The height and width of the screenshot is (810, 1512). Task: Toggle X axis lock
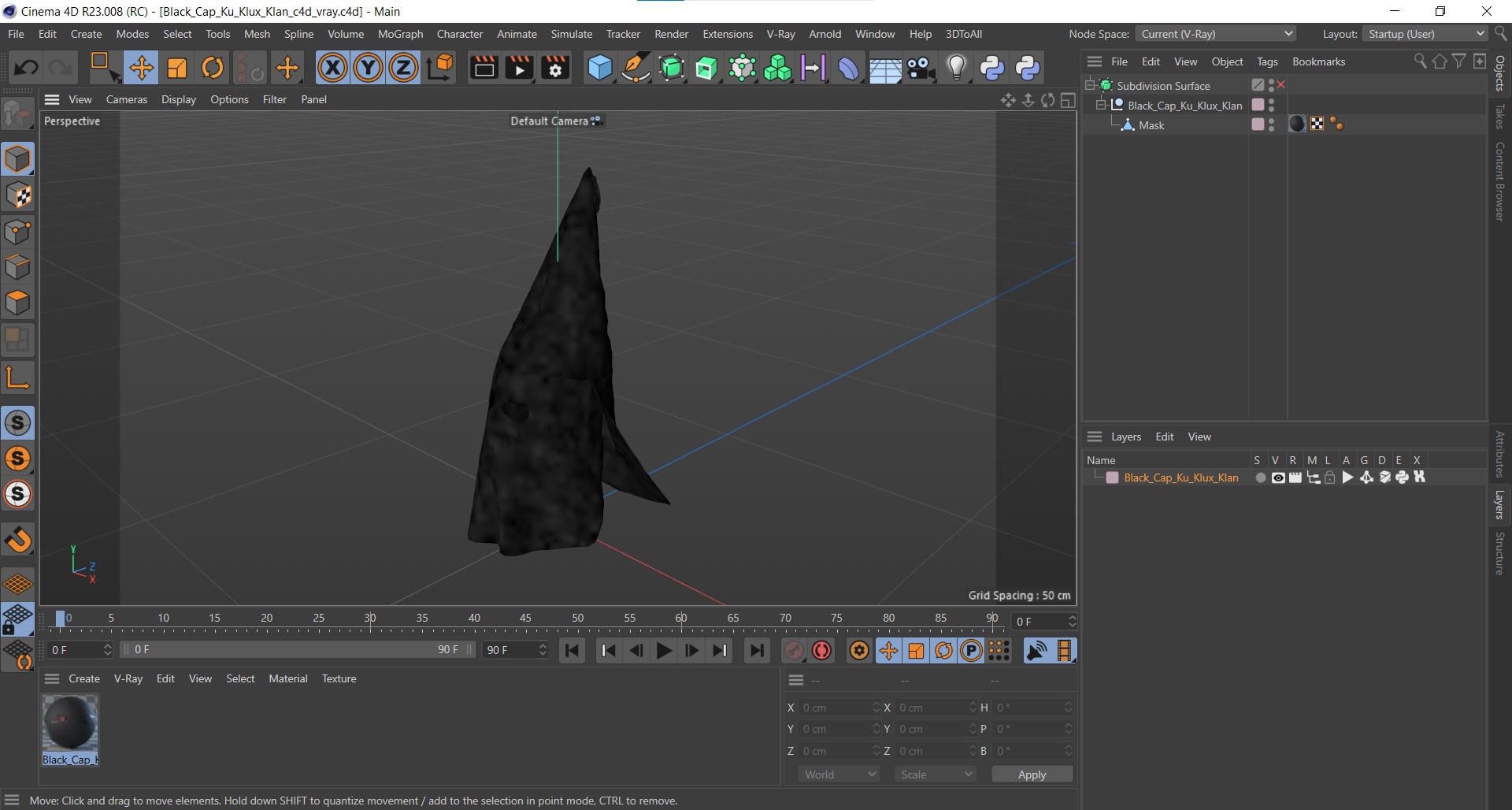[x=332, y=68]
